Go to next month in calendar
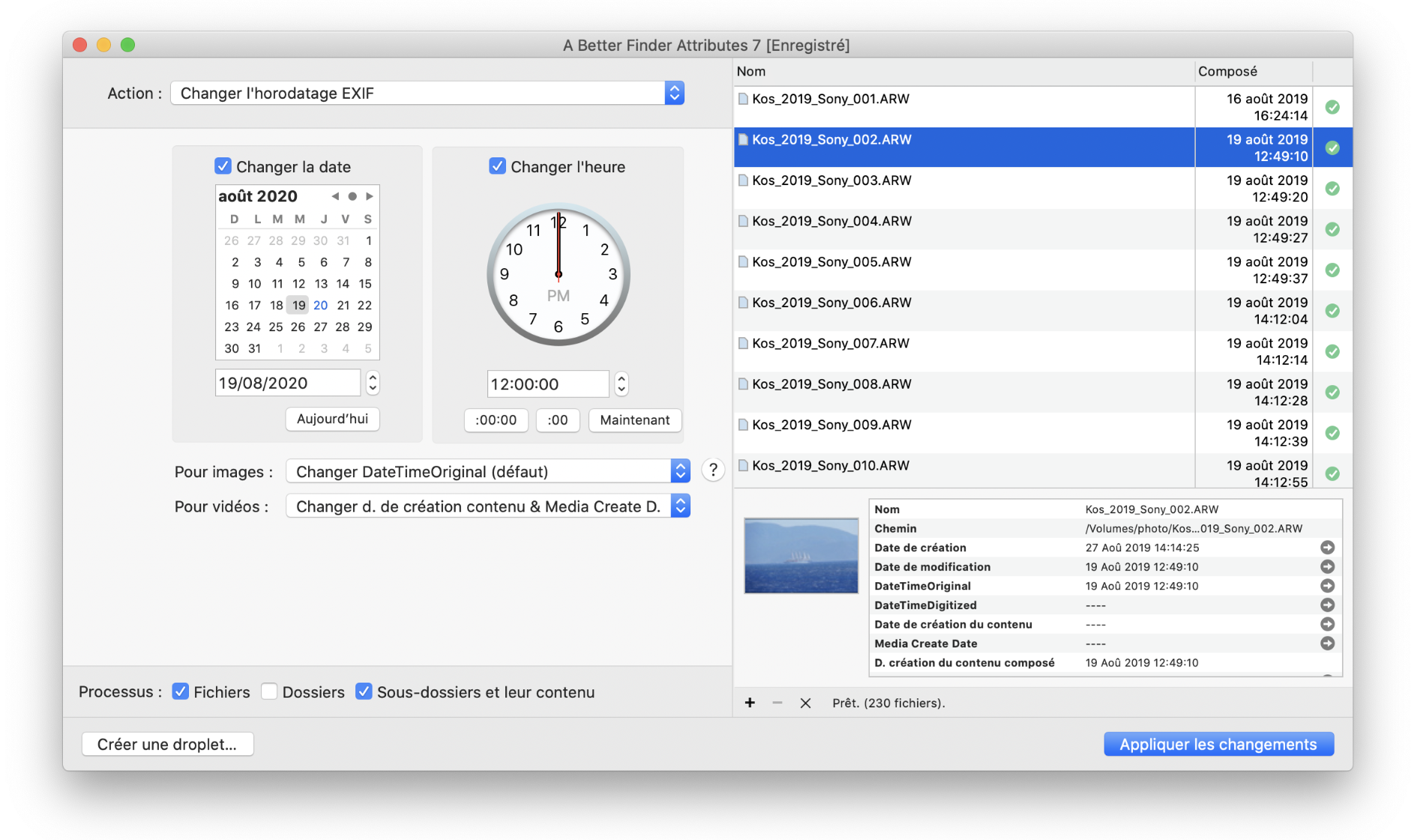1417x840 pixels. pos(370,196)
